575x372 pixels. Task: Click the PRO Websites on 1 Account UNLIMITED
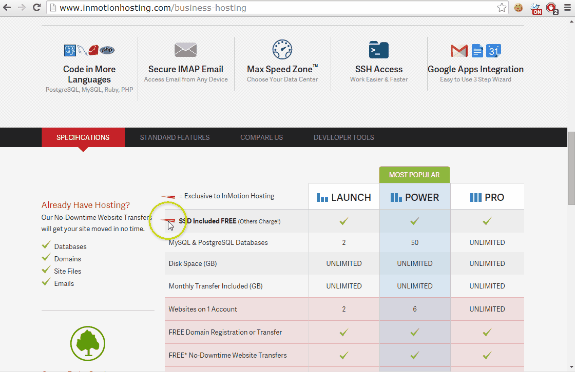[x=487, y=309]
